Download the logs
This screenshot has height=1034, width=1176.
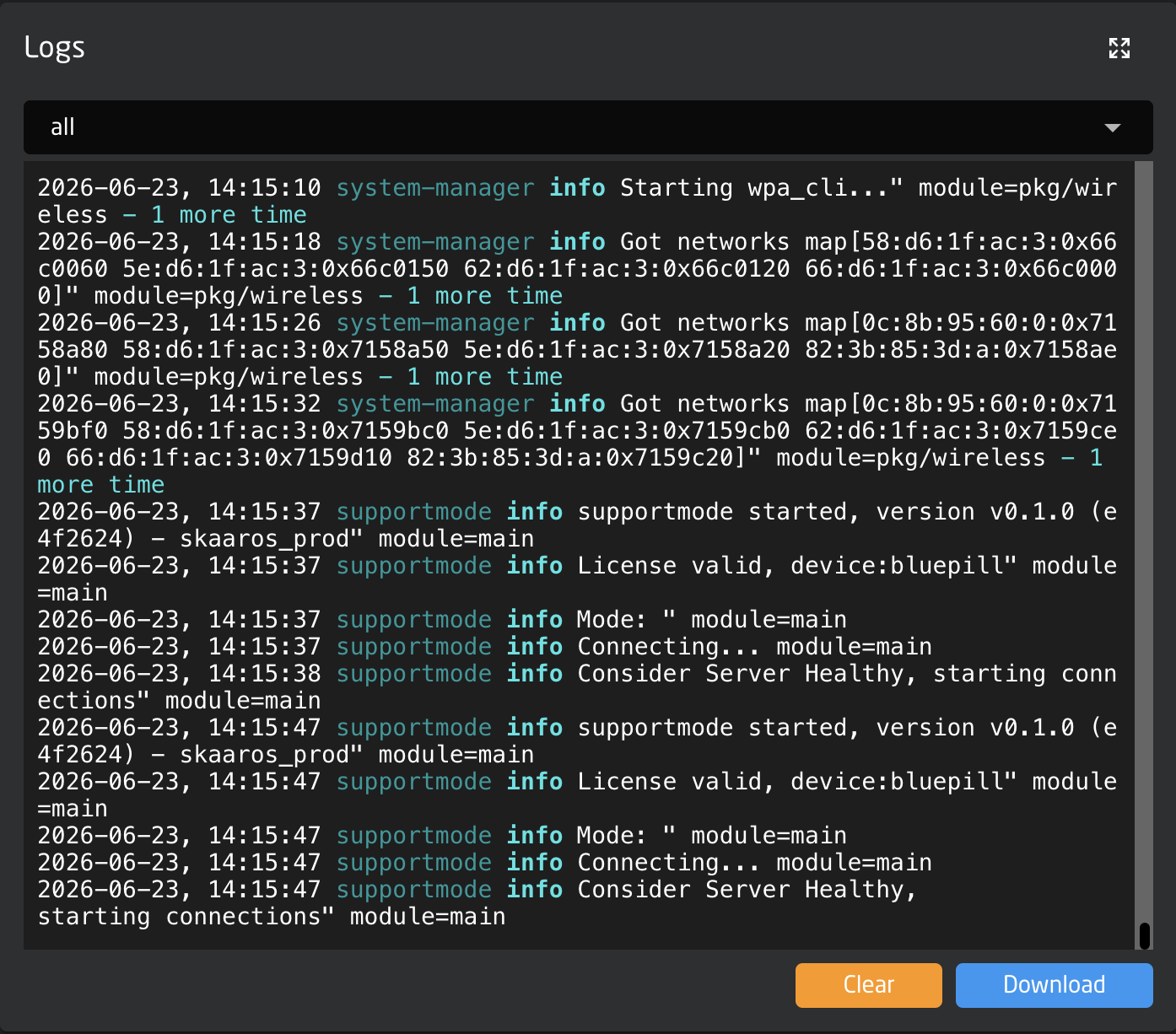(x=1054, y=985)
